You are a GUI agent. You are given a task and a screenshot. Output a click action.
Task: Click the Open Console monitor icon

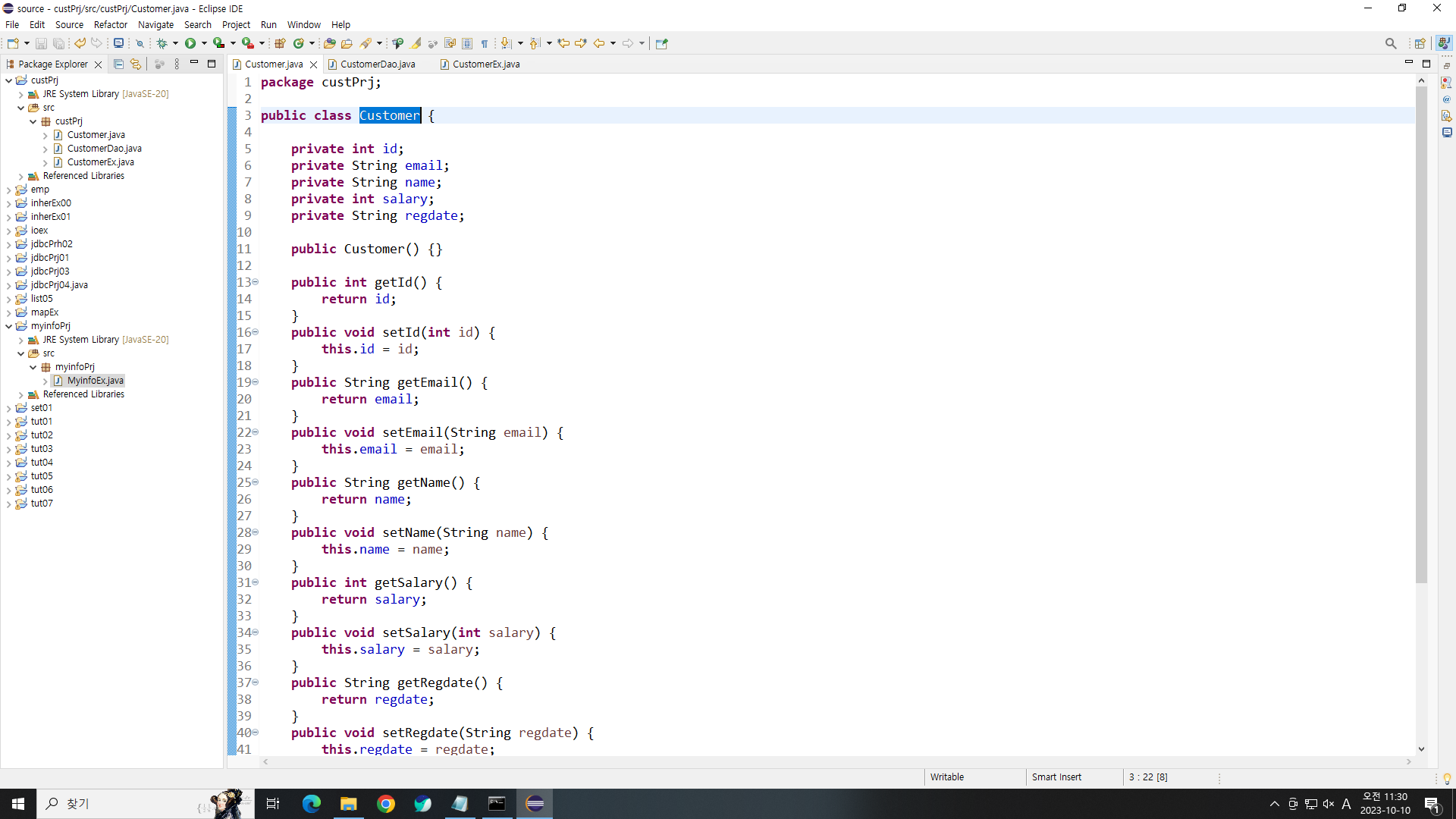(118, 43)
